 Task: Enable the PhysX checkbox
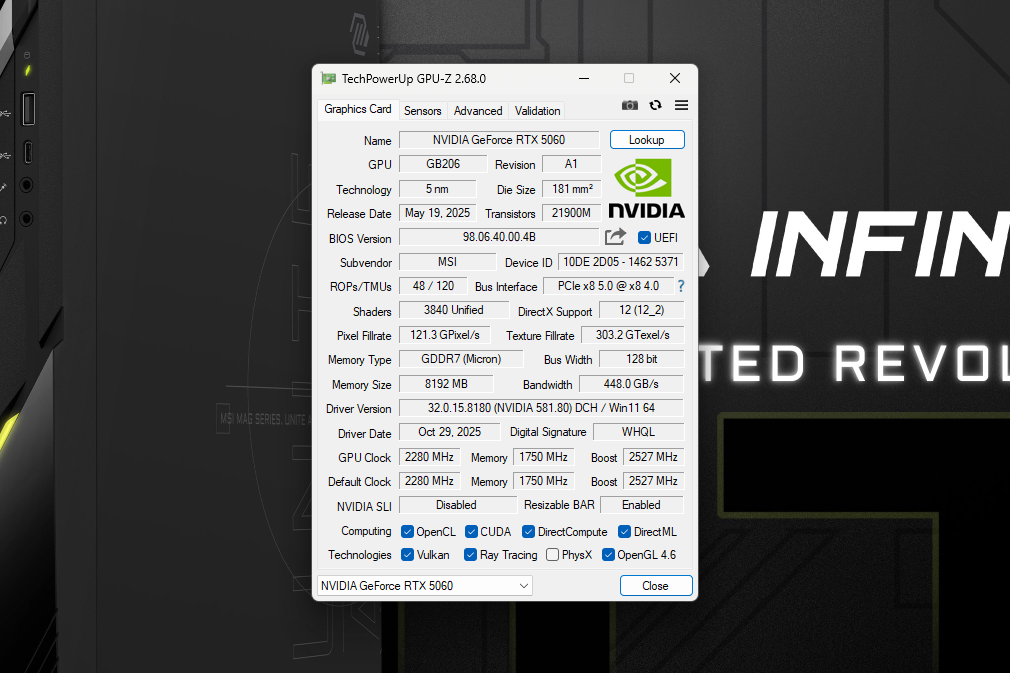click(x=551, y=554)
